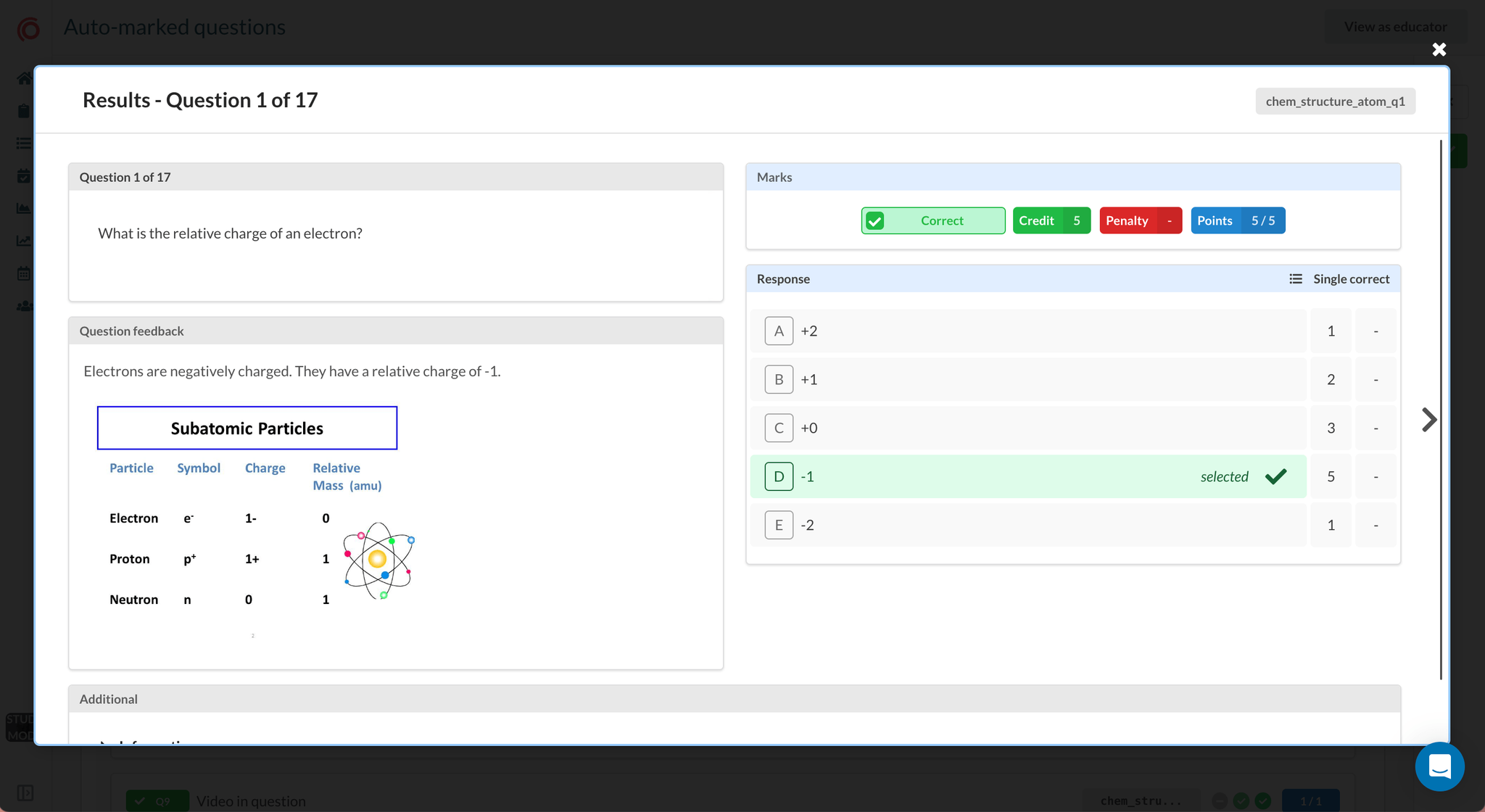Click the chem_structure_atom_q1 tag

point(1335,101)
